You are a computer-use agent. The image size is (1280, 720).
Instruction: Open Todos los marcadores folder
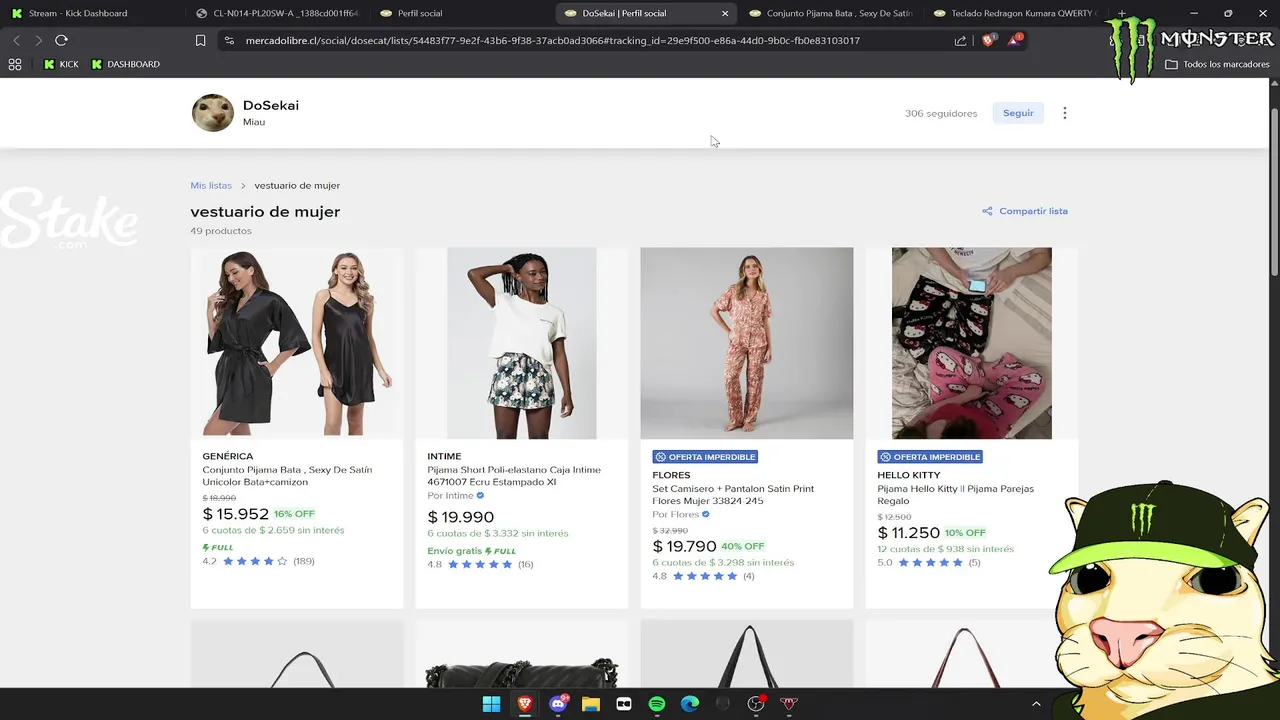coord(1217,64)
